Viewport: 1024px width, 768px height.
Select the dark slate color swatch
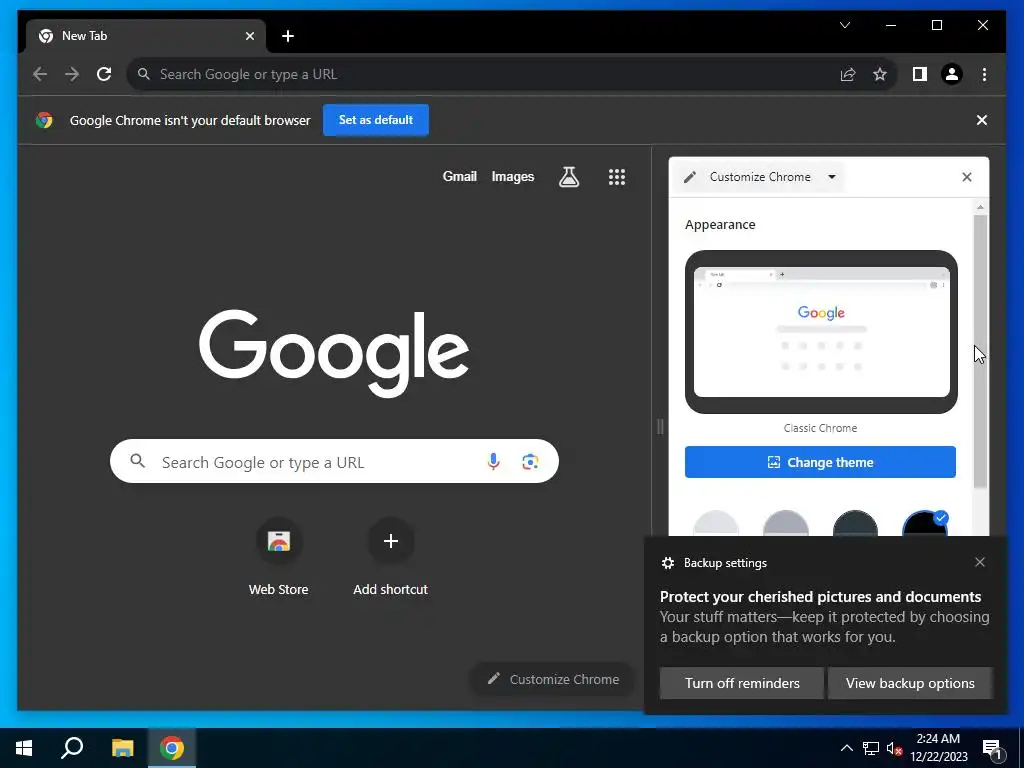[856, 523]
